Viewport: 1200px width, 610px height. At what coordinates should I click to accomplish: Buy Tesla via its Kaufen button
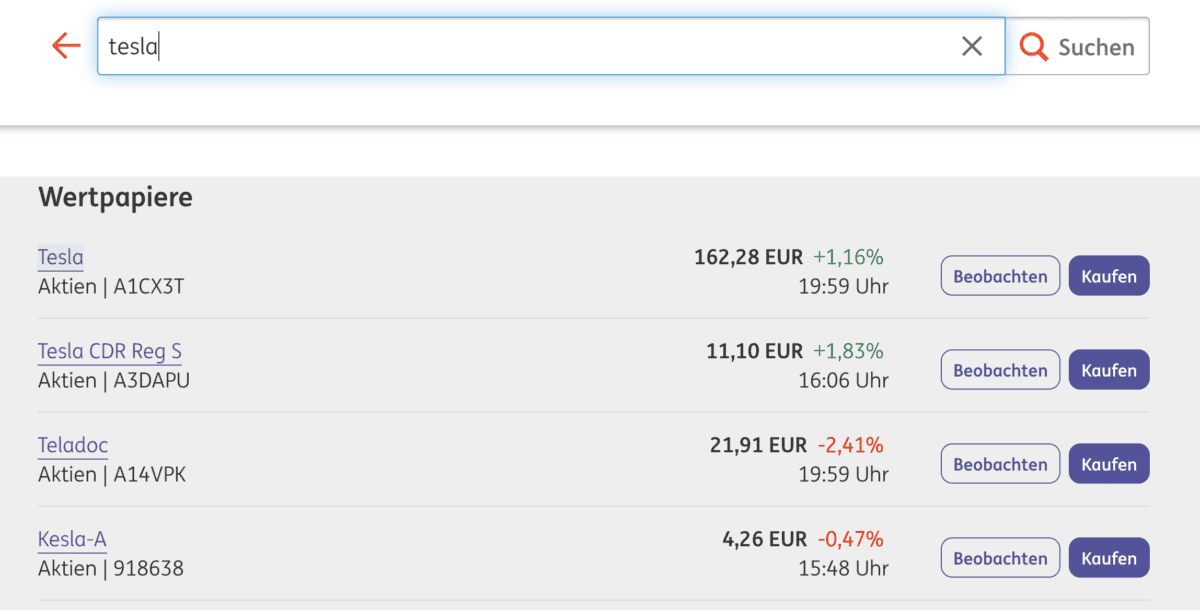(x=1108, y=275)
